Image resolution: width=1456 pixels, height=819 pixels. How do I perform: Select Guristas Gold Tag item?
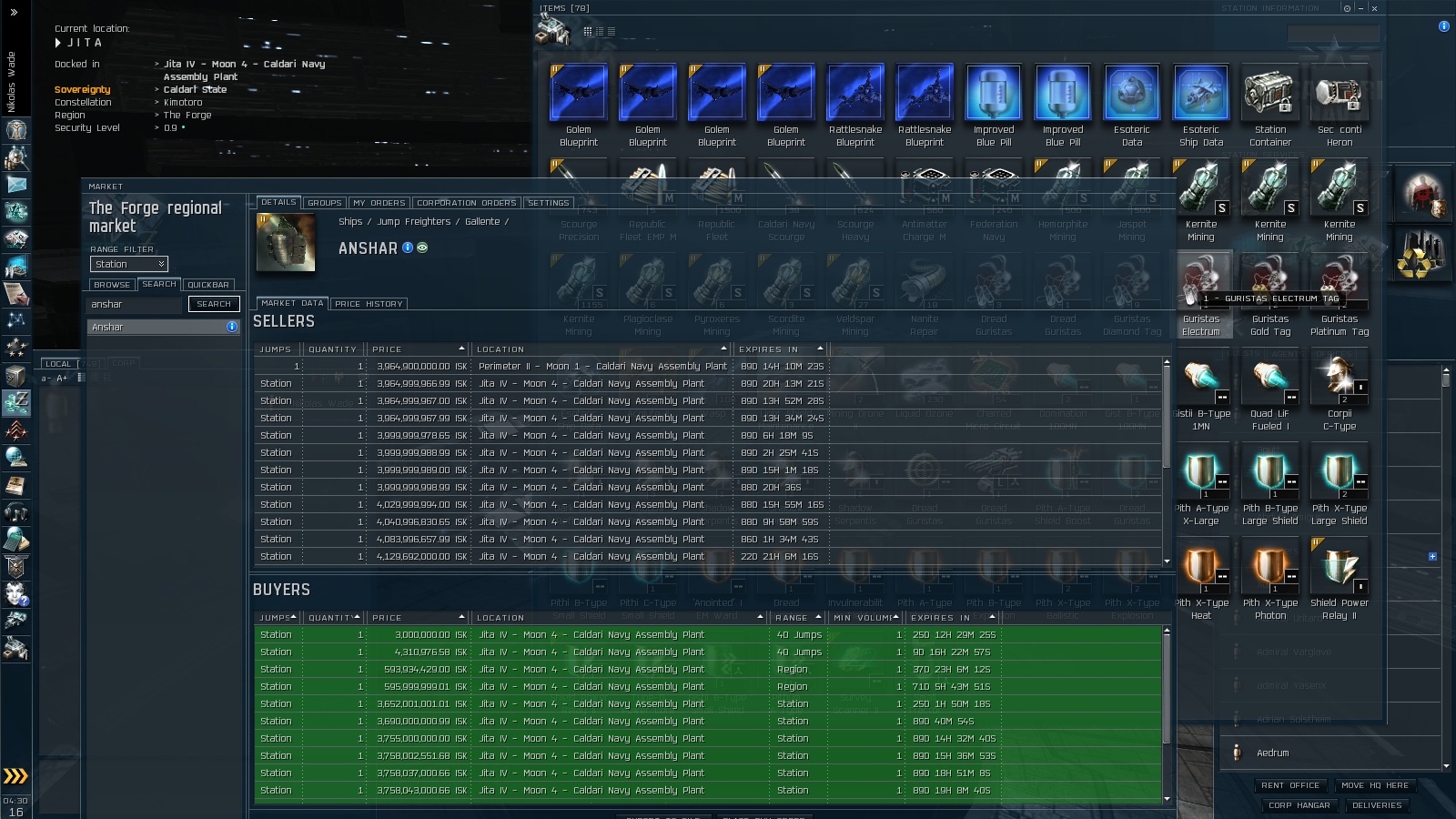[1270, 295]
